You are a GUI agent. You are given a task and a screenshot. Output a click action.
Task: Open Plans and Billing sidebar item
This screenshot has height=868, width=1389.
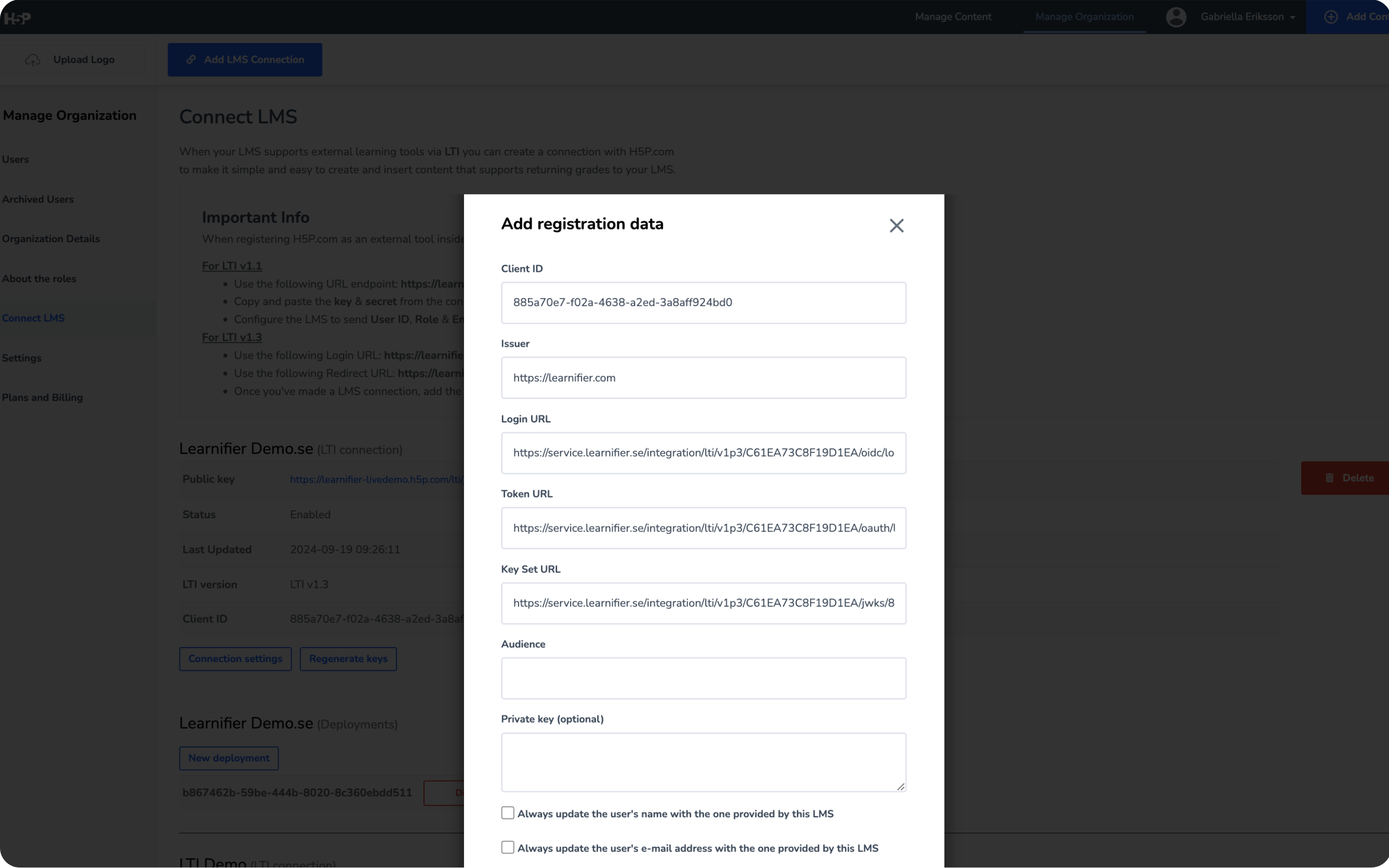(42, 397)
